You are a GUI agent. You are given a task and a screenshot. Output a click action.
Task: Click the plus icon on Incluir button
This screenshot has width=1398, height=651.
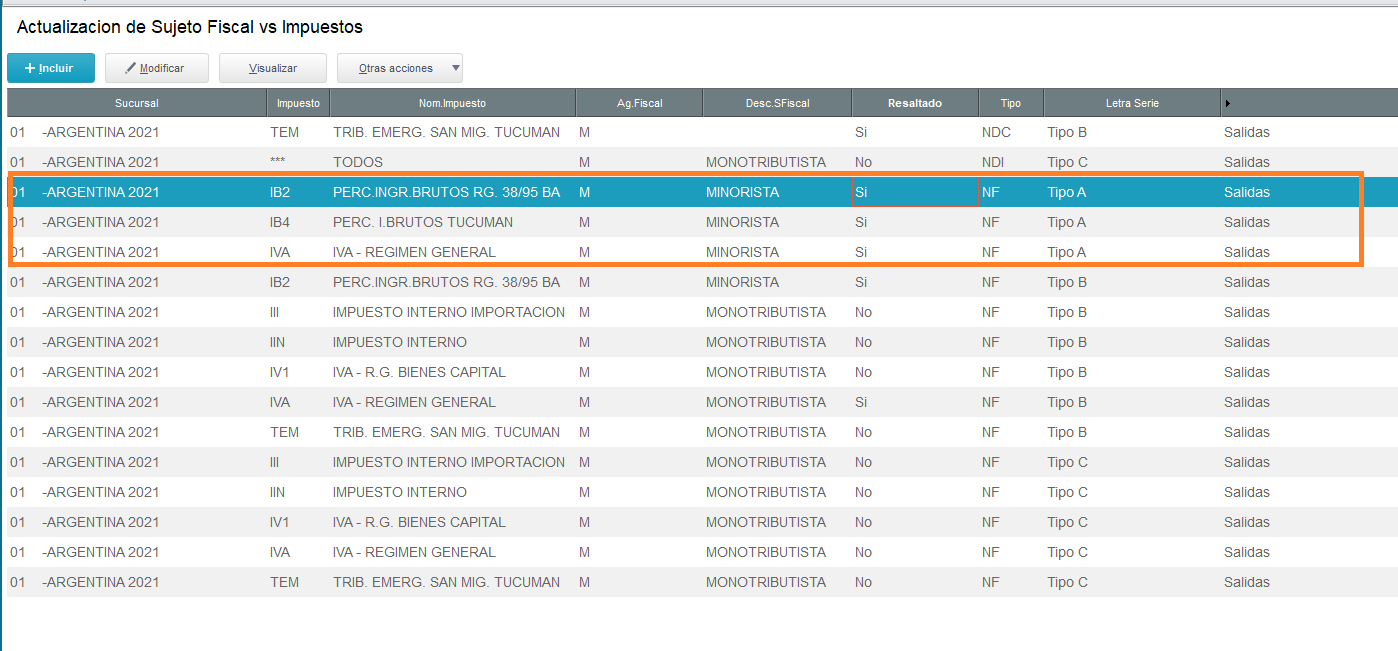(30, 68)
